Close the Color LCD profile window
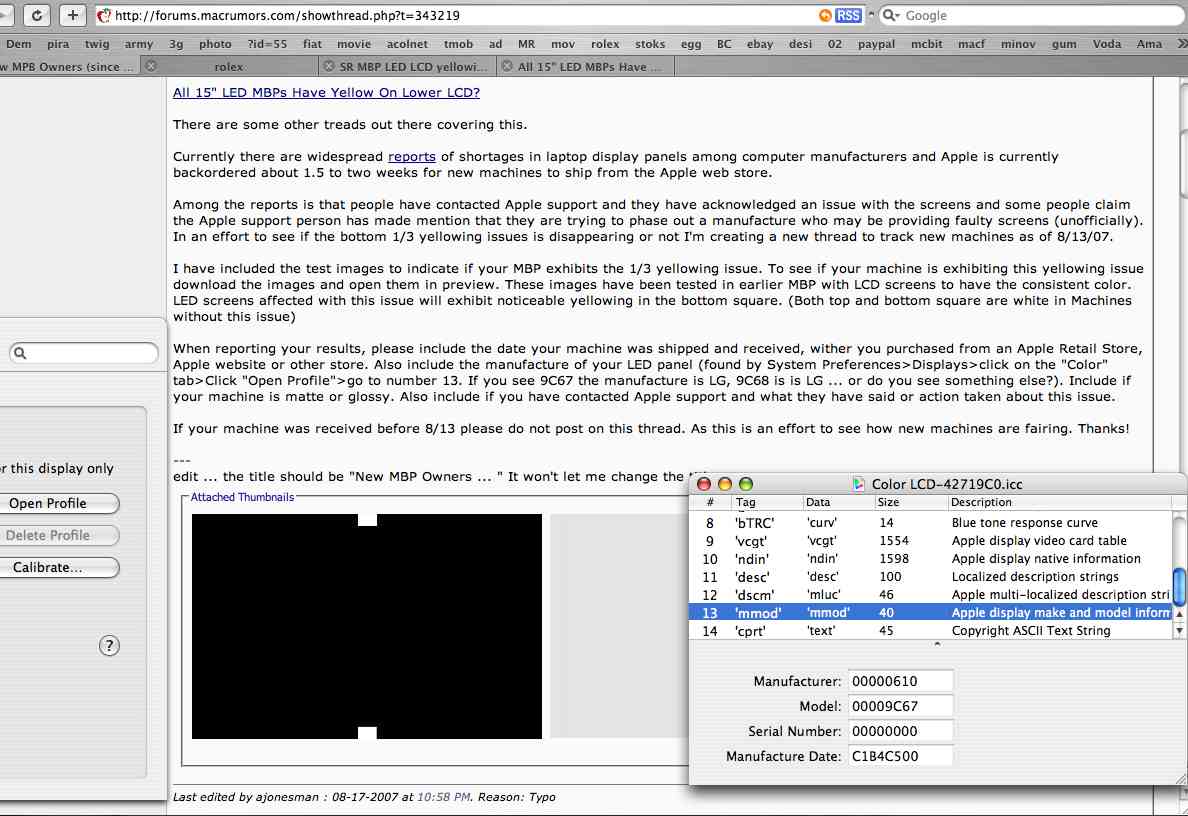 click(x=704, y=483)
